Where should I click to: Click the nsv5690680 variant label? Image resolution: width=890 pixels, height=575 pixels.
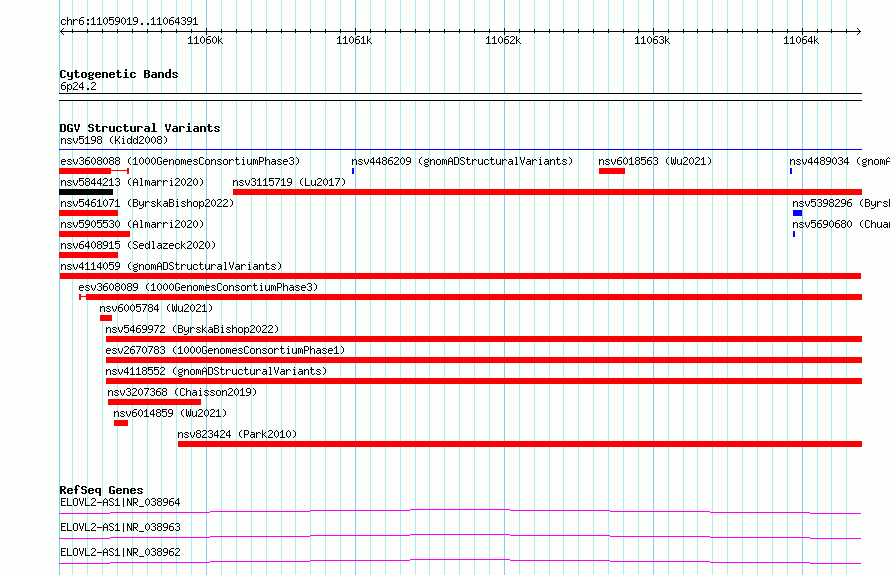tap(841, 224)
